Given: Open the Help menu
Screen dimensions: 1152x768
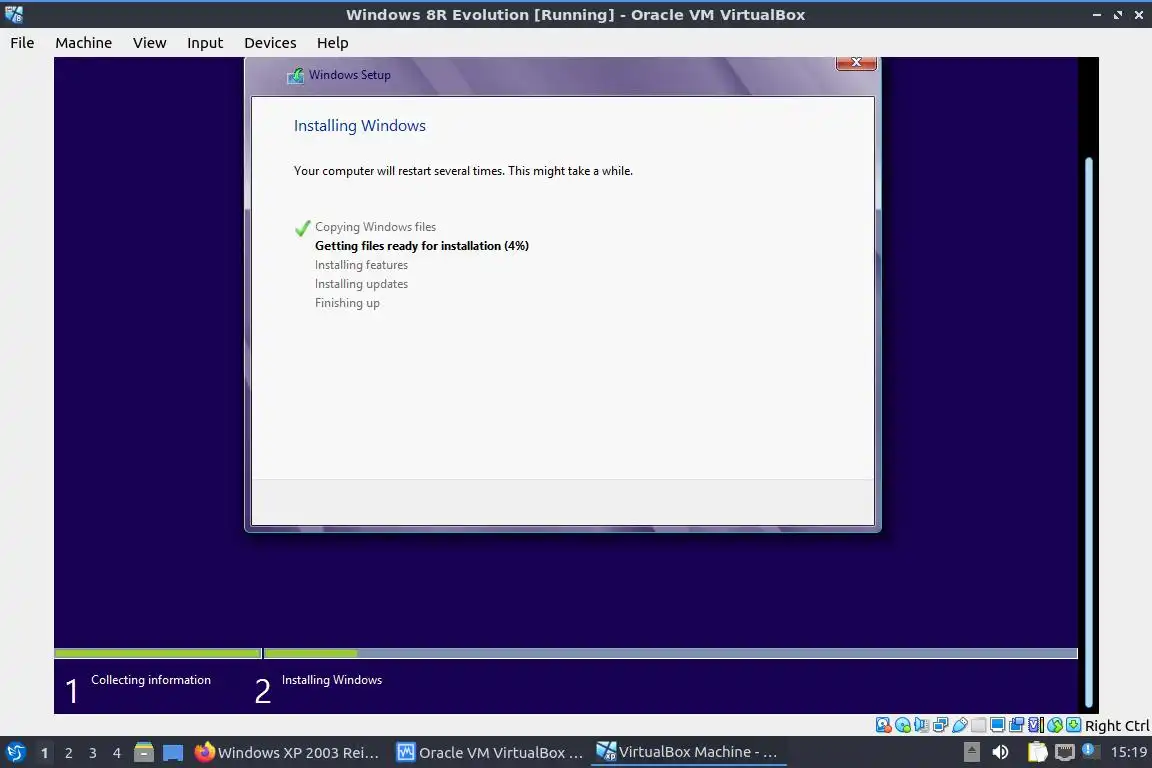Looking at the screenshot, I should pos(333,43).
